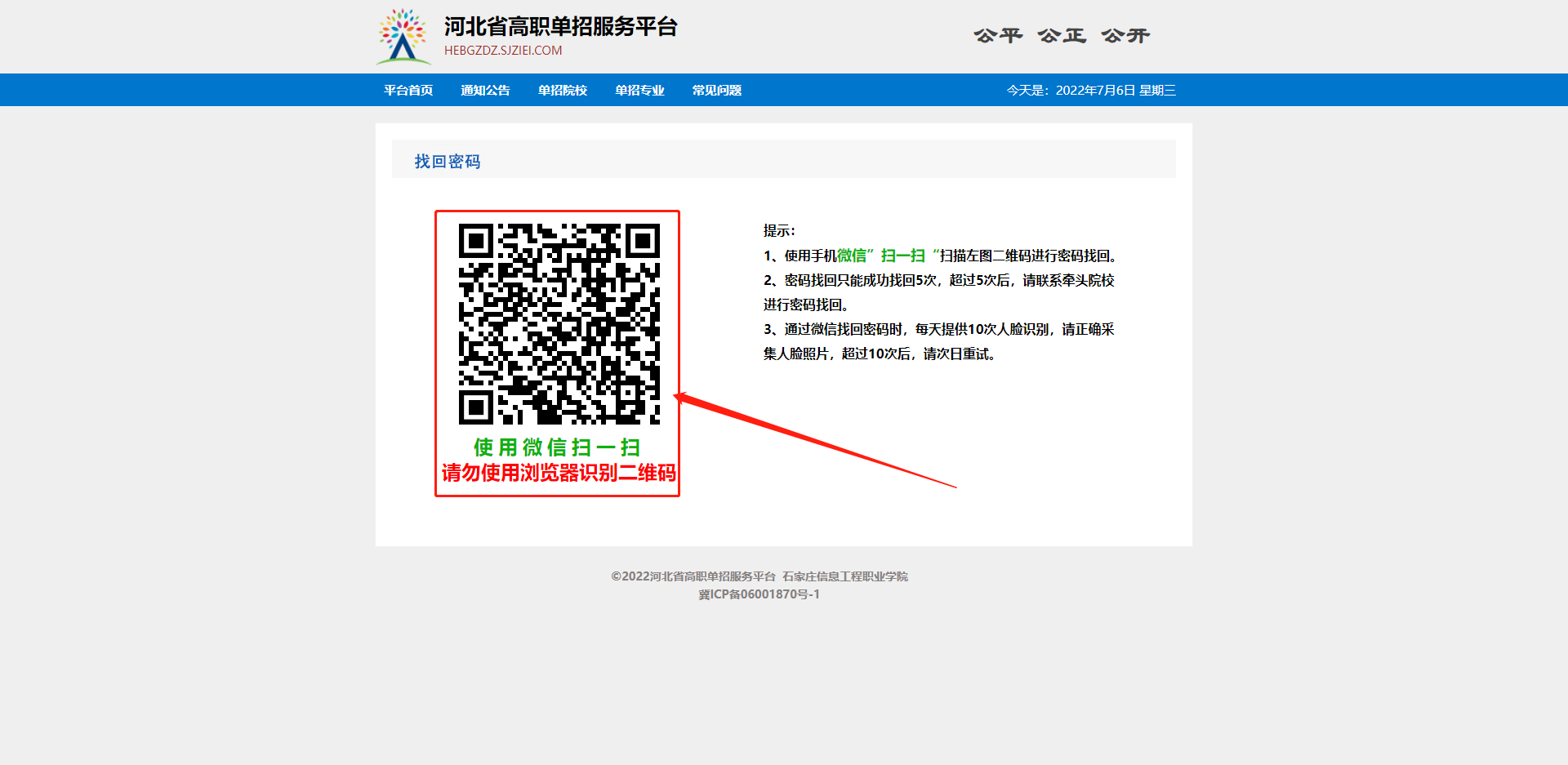Click 常见问题 in the nav bar
The height and width of the screenshot is (765, 1568).
tap(717, 91)
